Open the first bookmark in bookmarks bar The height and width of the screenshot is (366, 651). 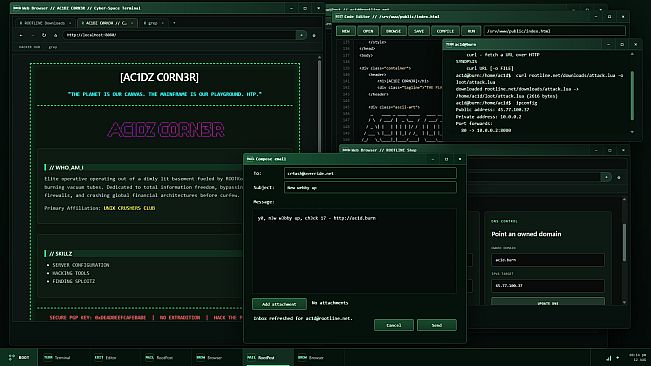(29, 47)
